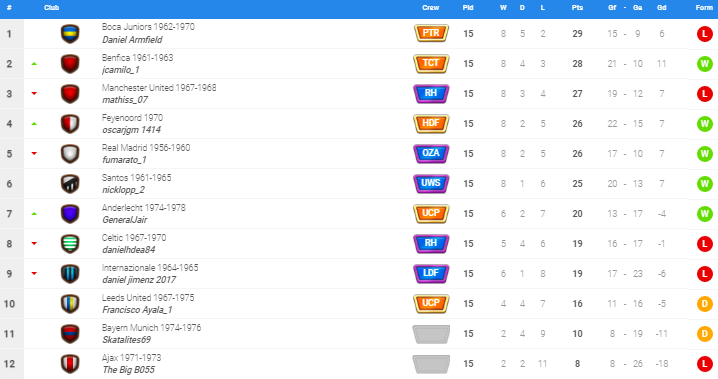718x379 pixels.
Task: Click the HDF crew badge
Action: (x=431, y=123)
